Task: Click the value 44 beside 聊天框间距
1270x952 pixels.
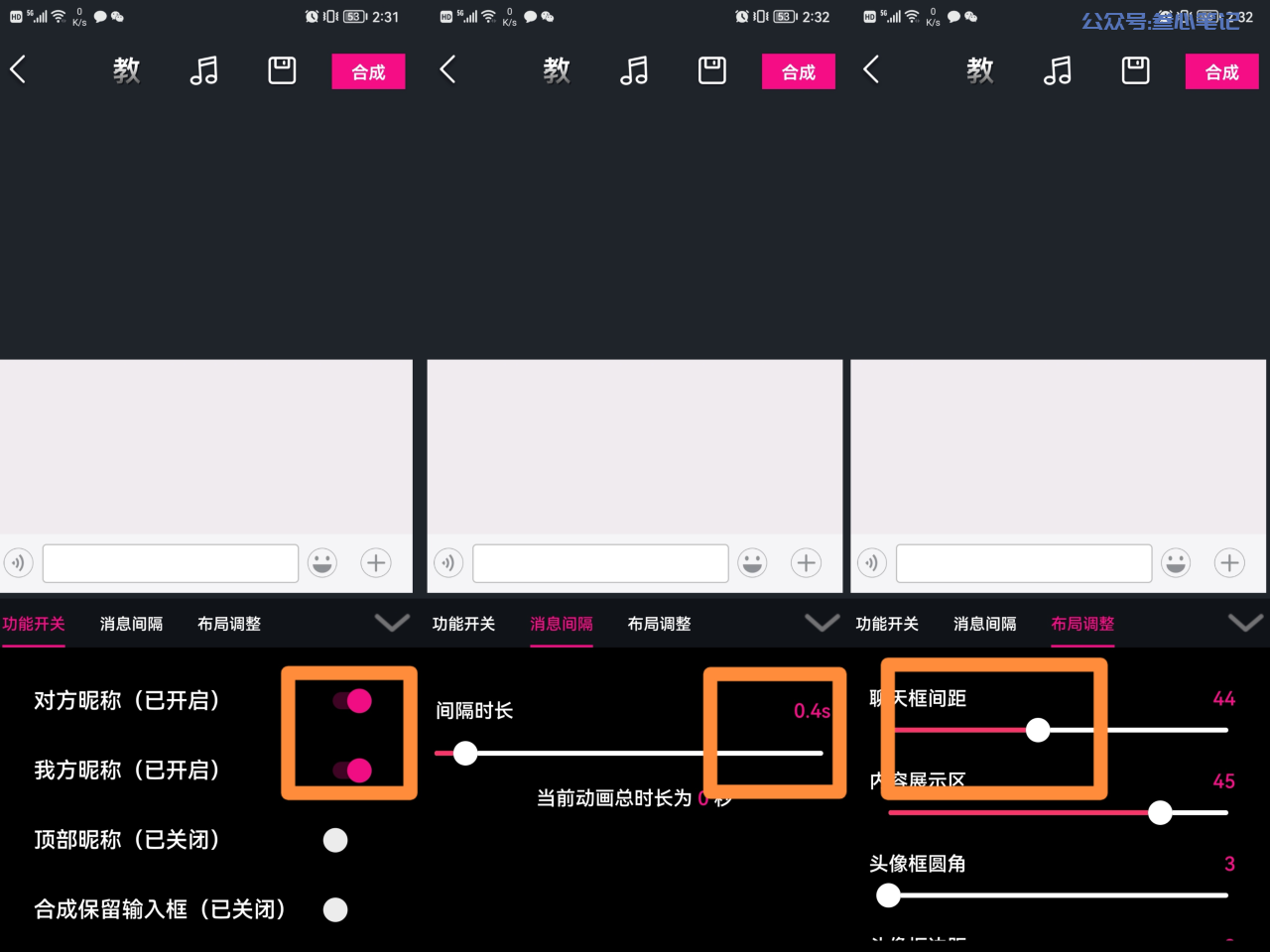Action: tap(1224, 699)
